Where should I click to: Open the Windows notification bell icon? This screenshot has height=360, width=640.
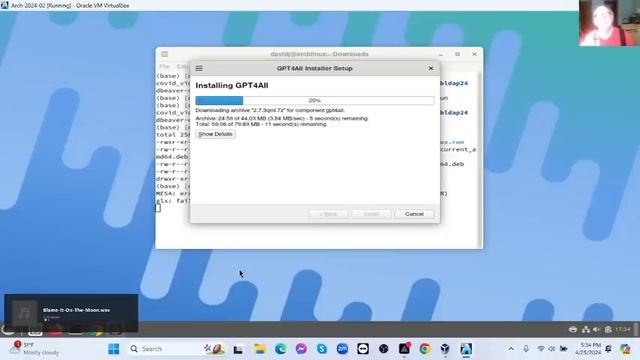click(x=609, y=349)
